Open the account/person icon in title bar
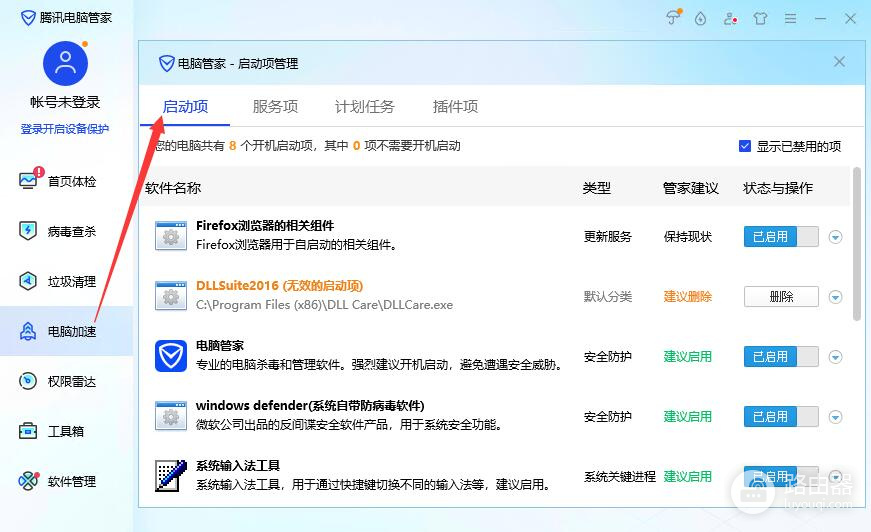Image resolution: width=871 pixels, height=532 pixels. coord(730,19)
